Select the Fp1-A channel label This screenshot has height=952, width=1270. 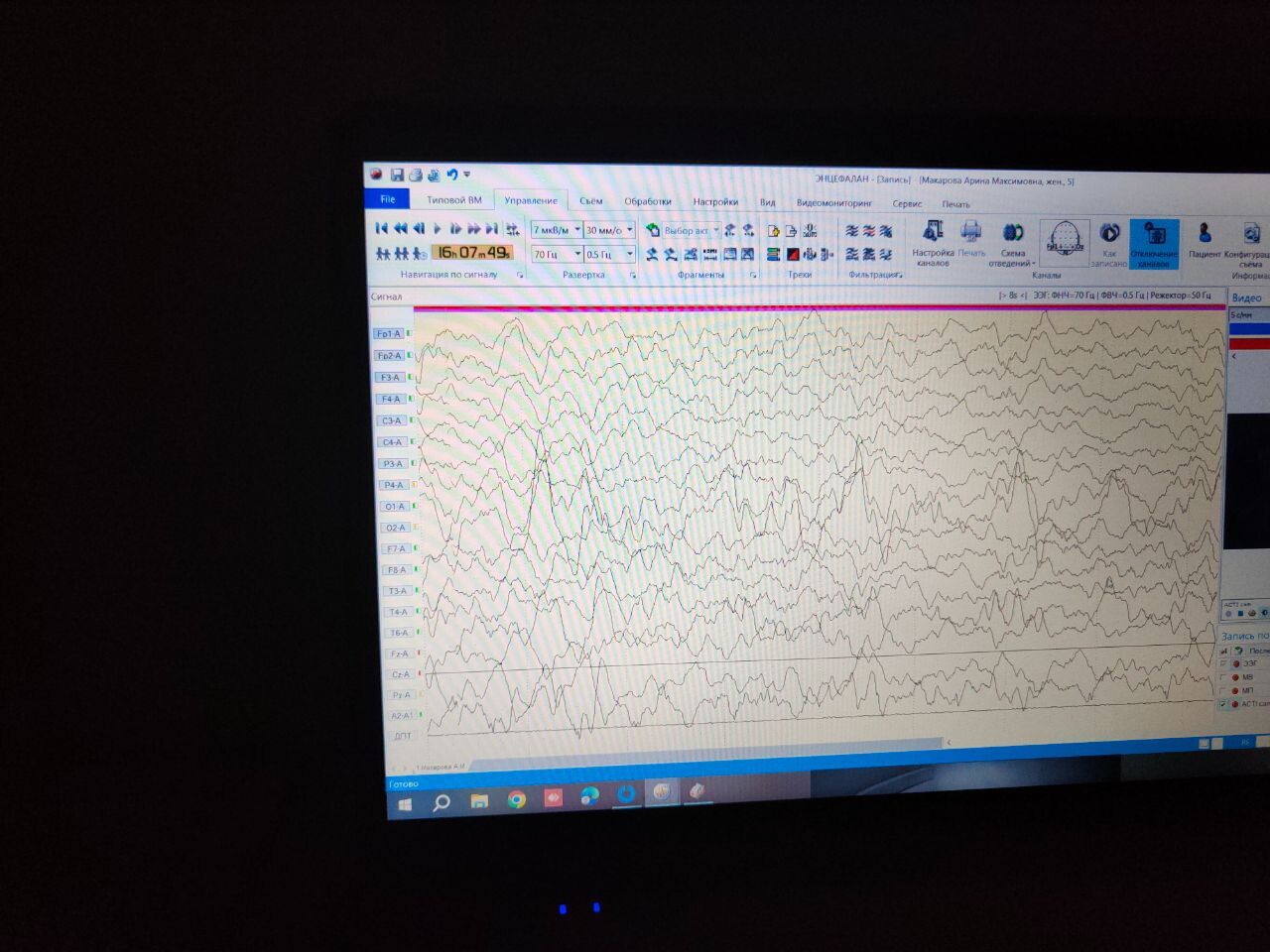[x=389, y=334]
